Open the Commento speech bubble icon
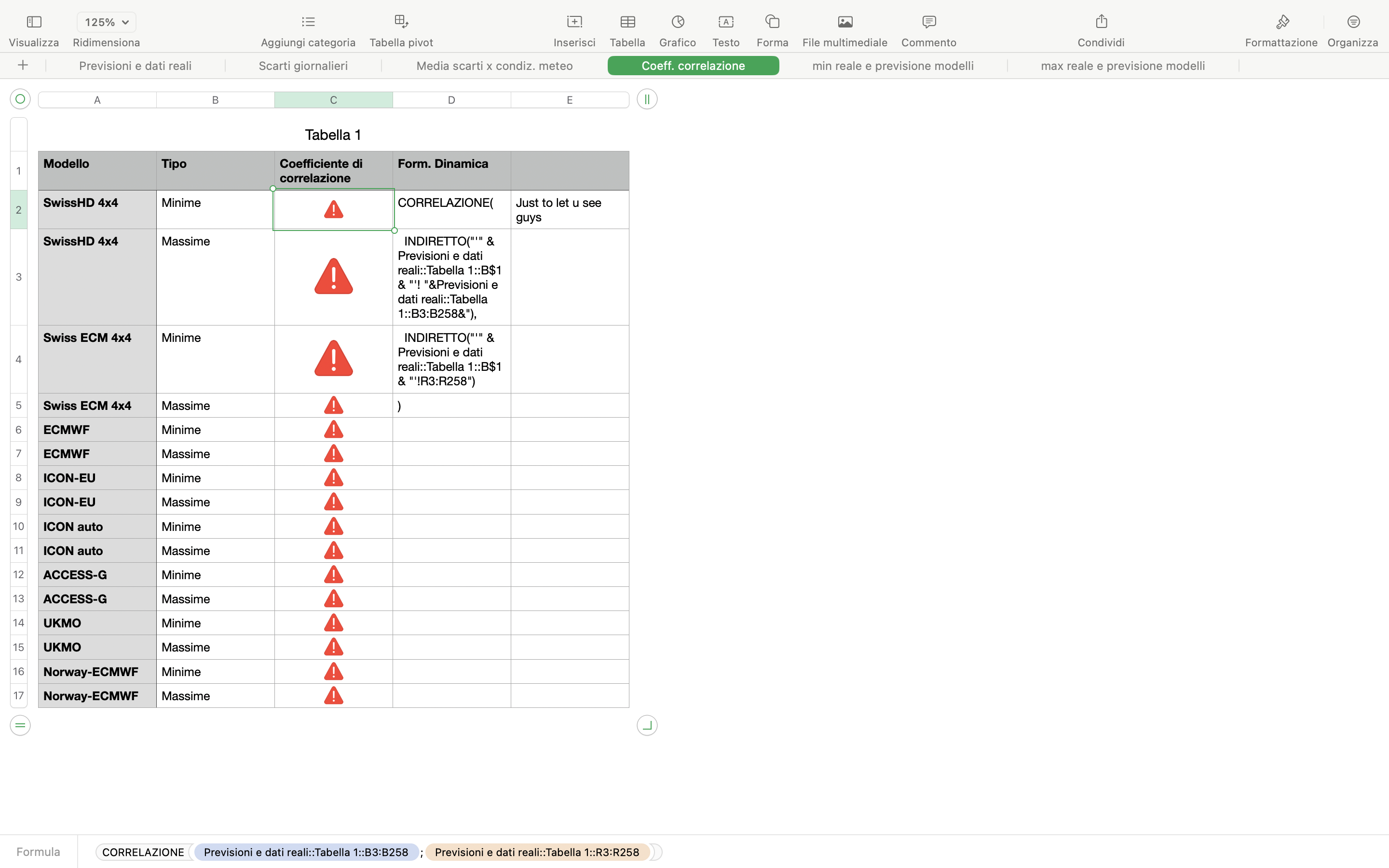 click(929, 22)
